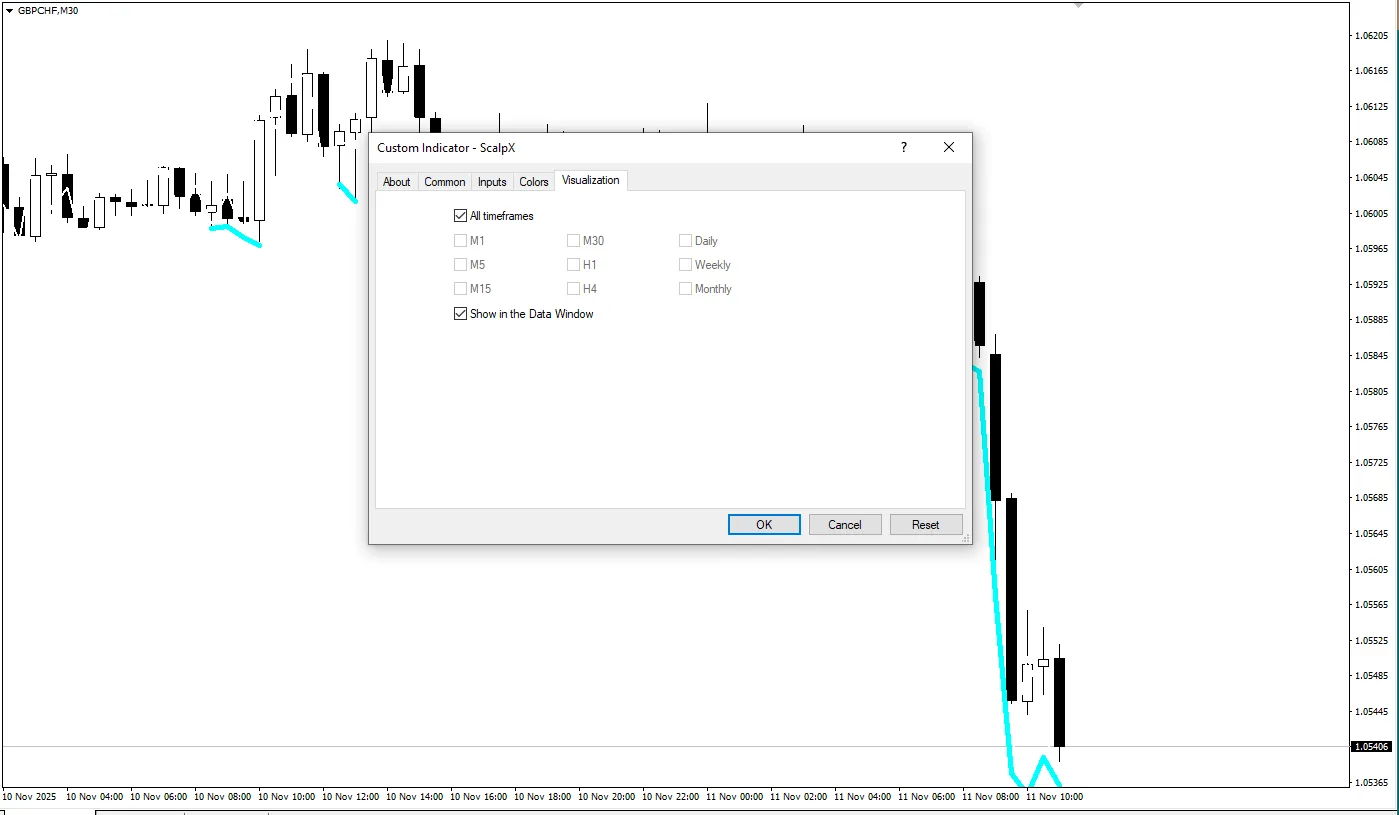Tick the M15 timeframe checkbox

460,289
